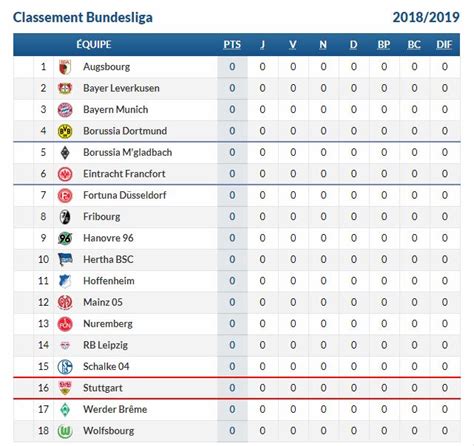The width and height of the screenshot is (474, 446).
Task: Sort by the DIF column header
Action: pos(444,45)
